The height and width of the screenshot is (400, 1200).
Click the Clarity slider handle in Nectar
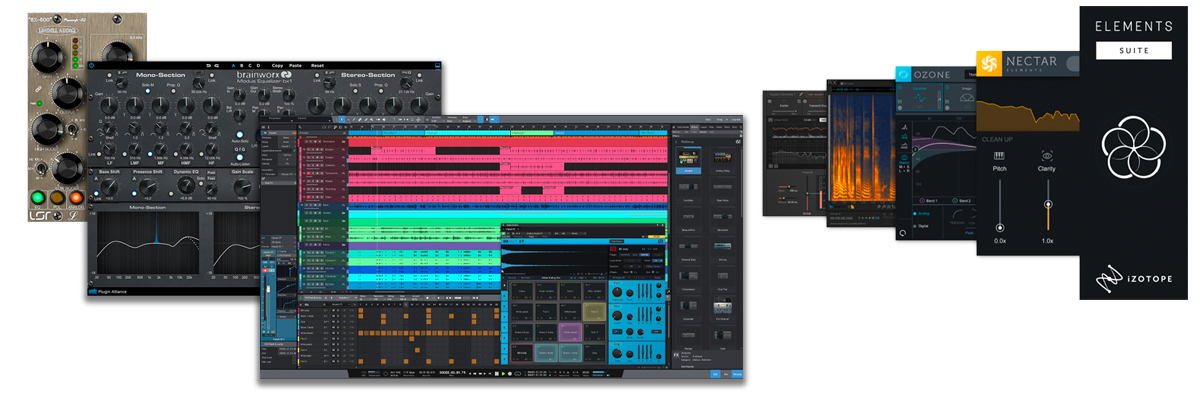1047,204
